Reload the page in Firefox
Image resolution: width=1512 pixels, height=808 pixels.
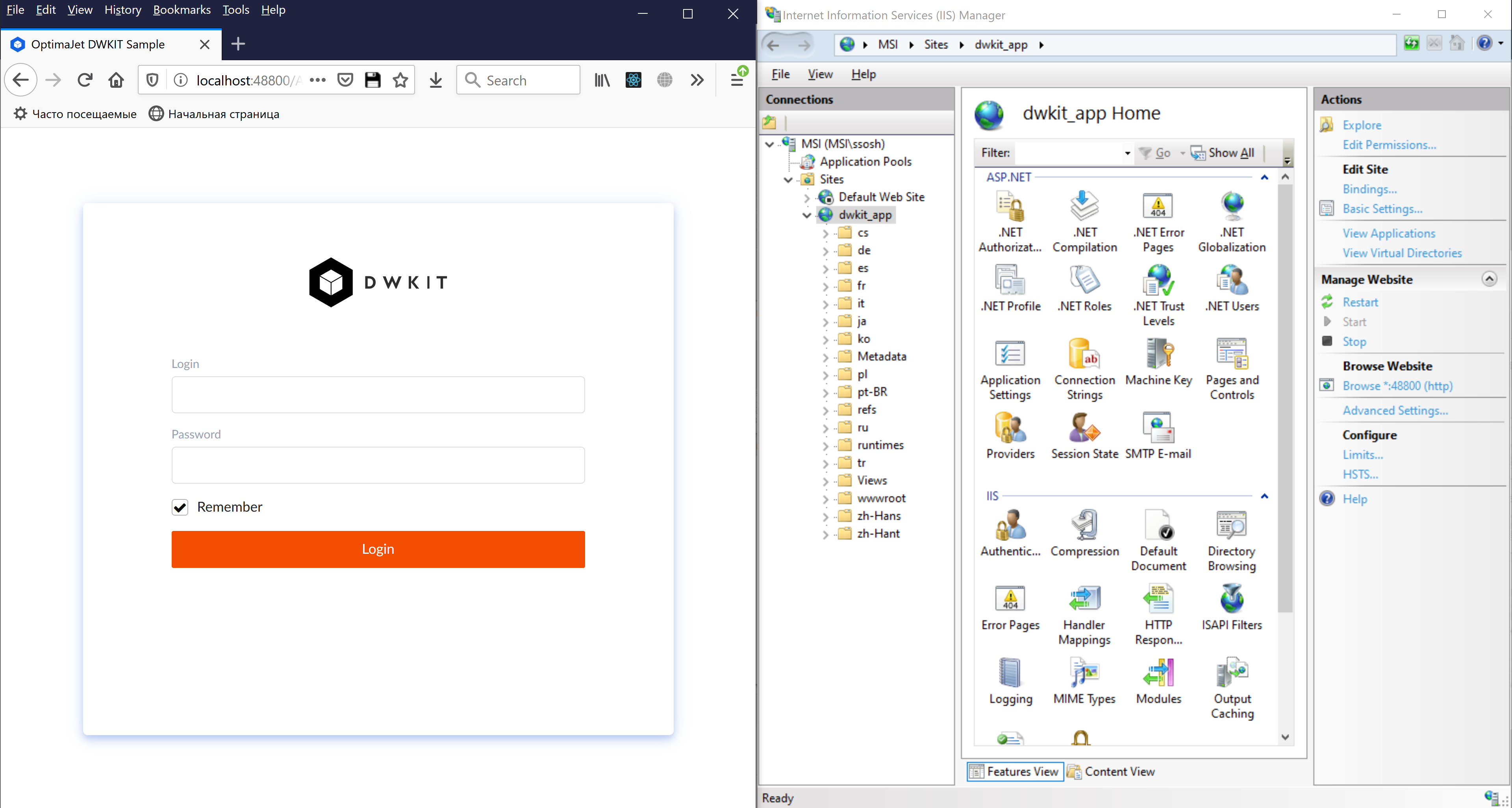85,80
